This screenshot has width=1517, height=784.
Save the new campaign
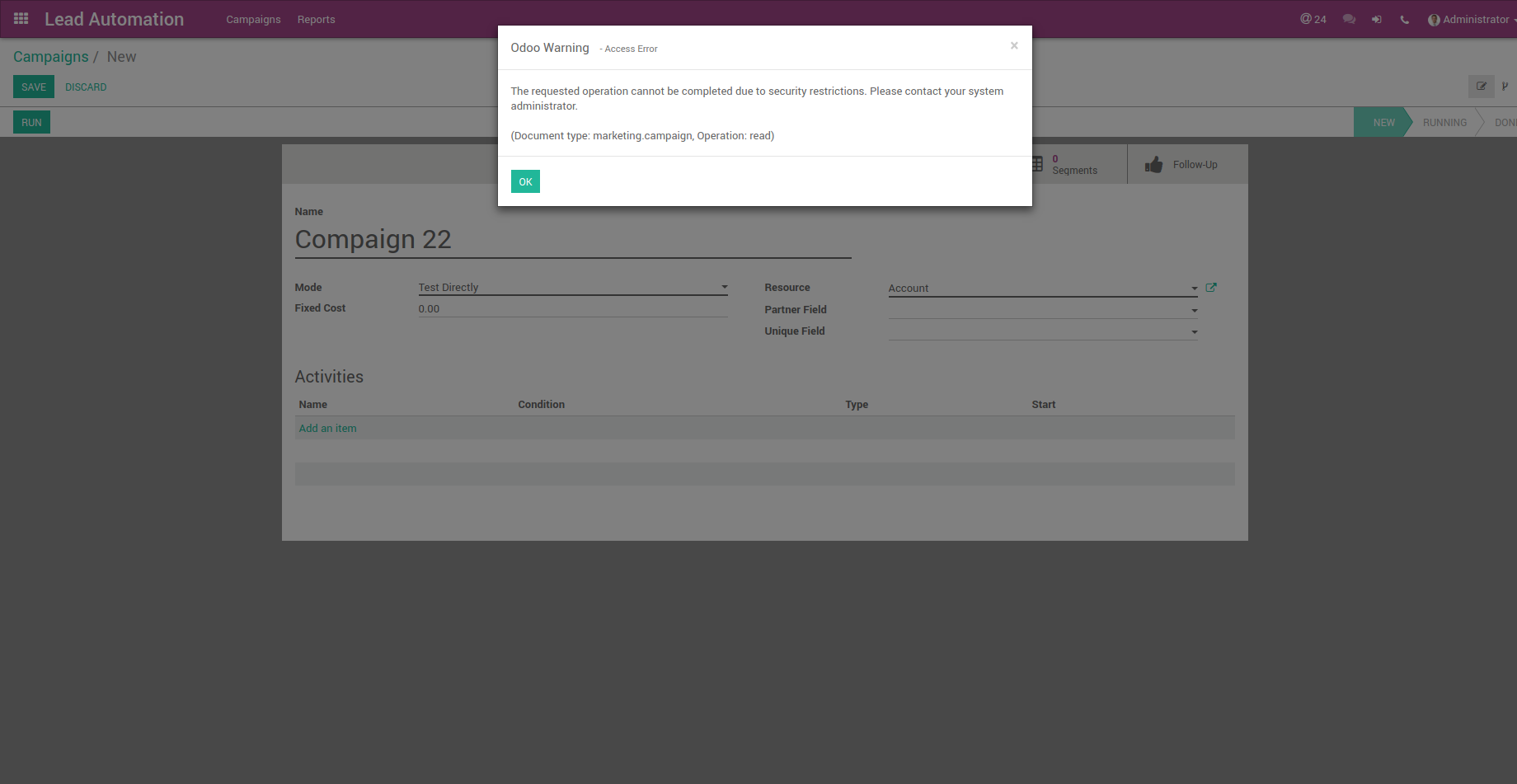(x=34, y=87)
